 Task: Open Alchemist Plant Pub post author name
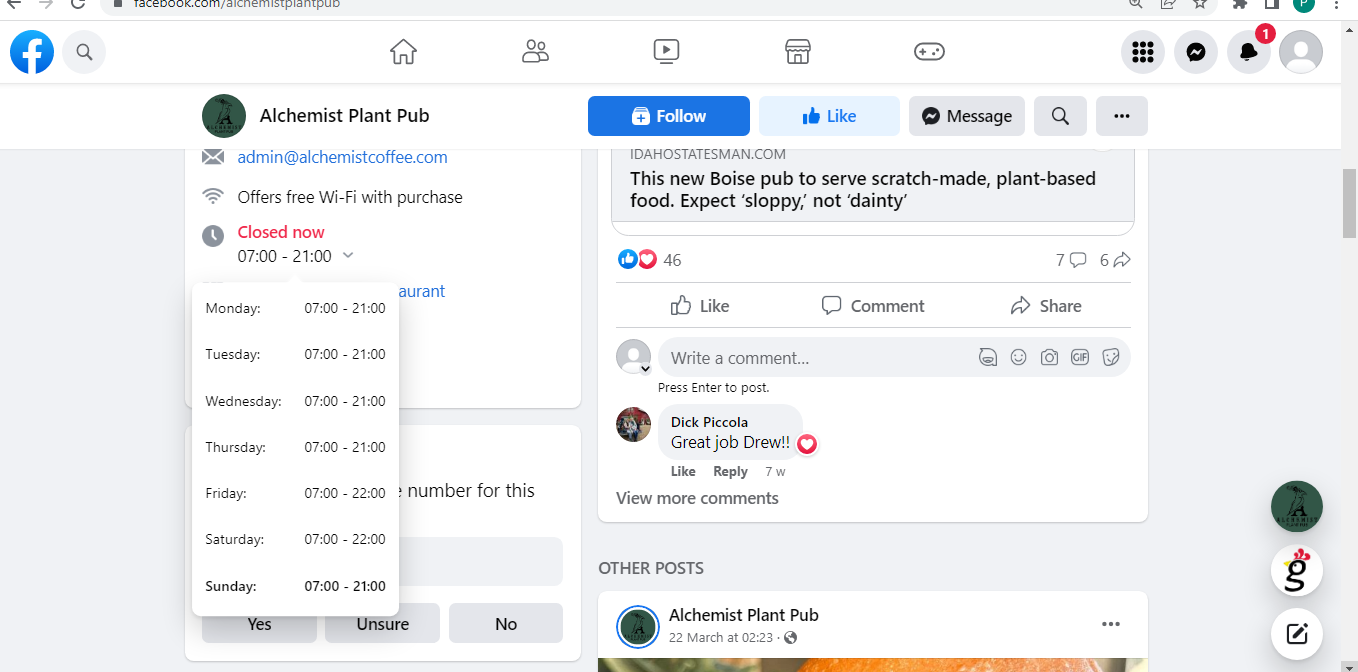point(744,615)
